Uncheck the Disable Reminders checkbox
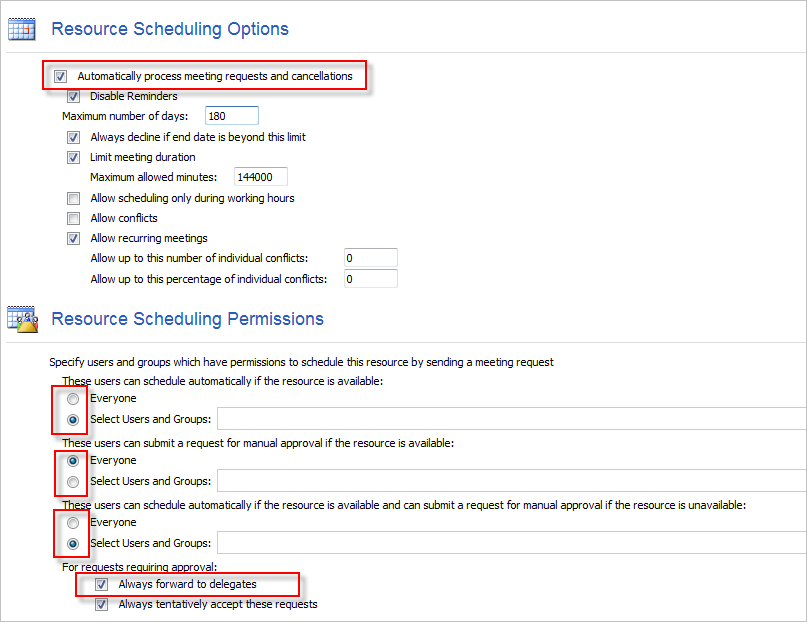 coord(74,97)
